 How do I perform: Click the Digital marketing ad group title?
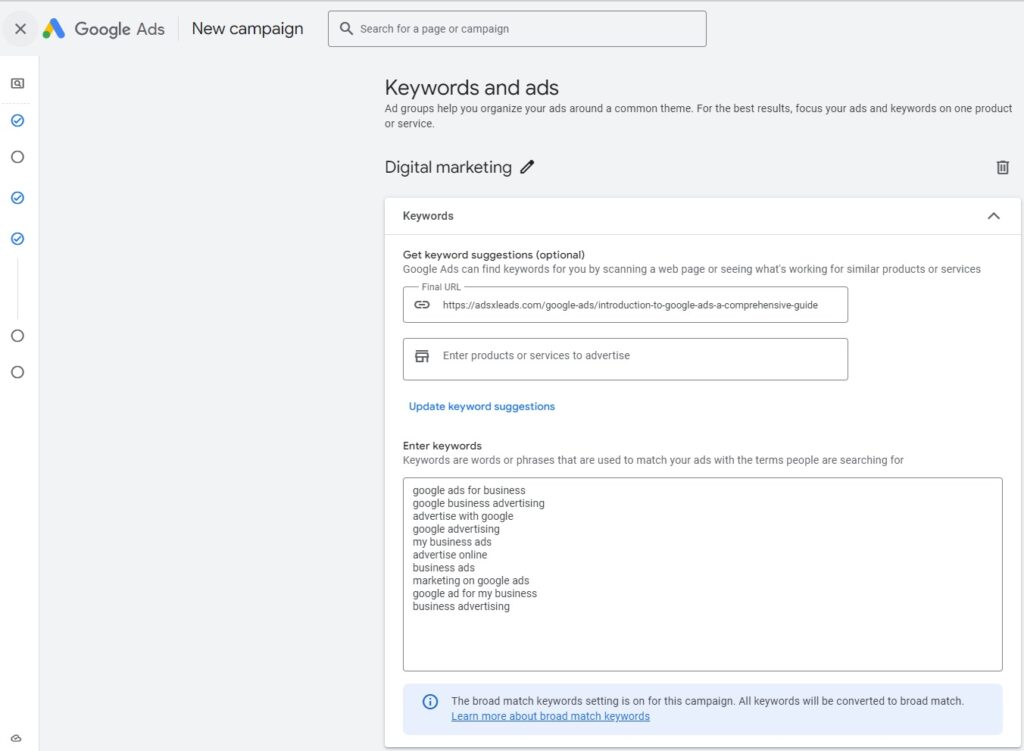pyautogui.click(x=448, y=167)
